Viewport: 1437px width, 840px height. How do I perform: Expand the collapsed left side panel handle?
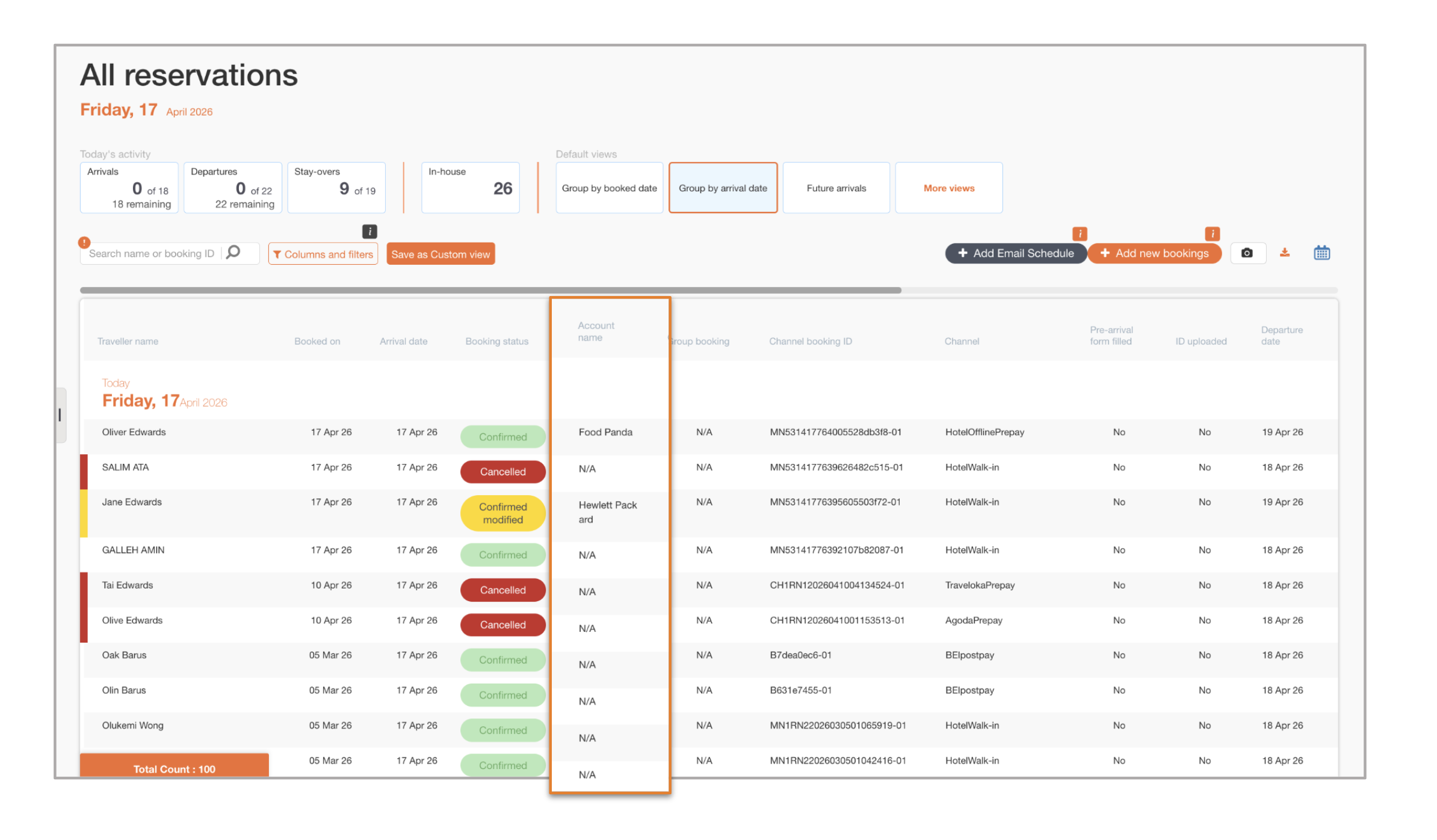(x=60, y=415)
